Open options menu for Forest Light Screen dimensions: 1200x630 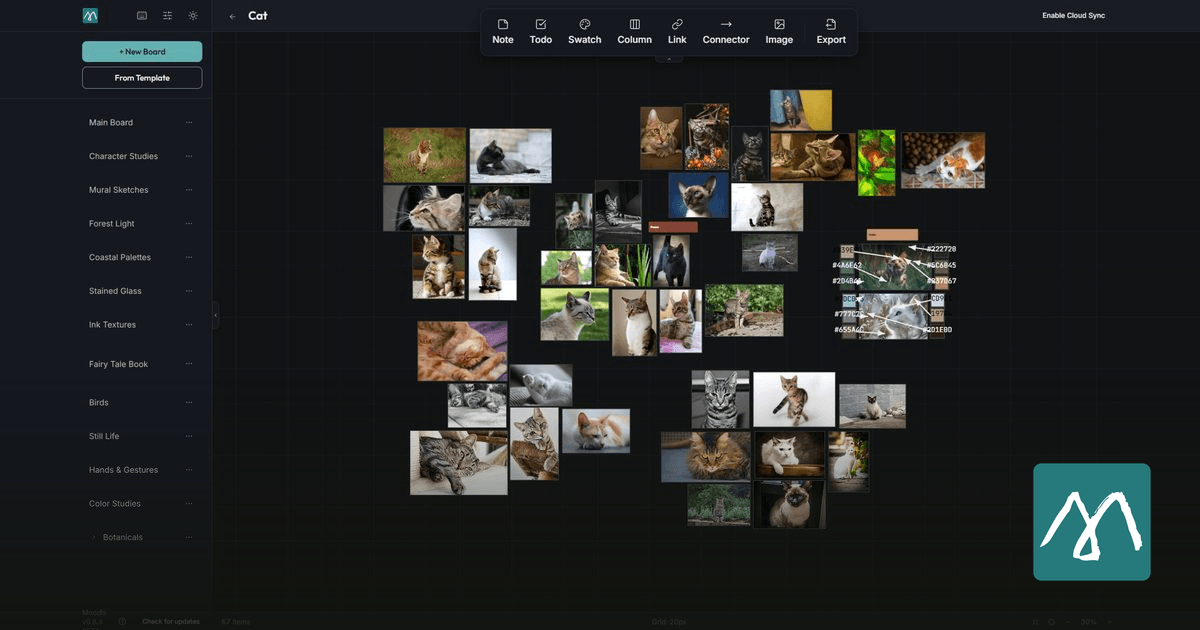tap(189, 224)
